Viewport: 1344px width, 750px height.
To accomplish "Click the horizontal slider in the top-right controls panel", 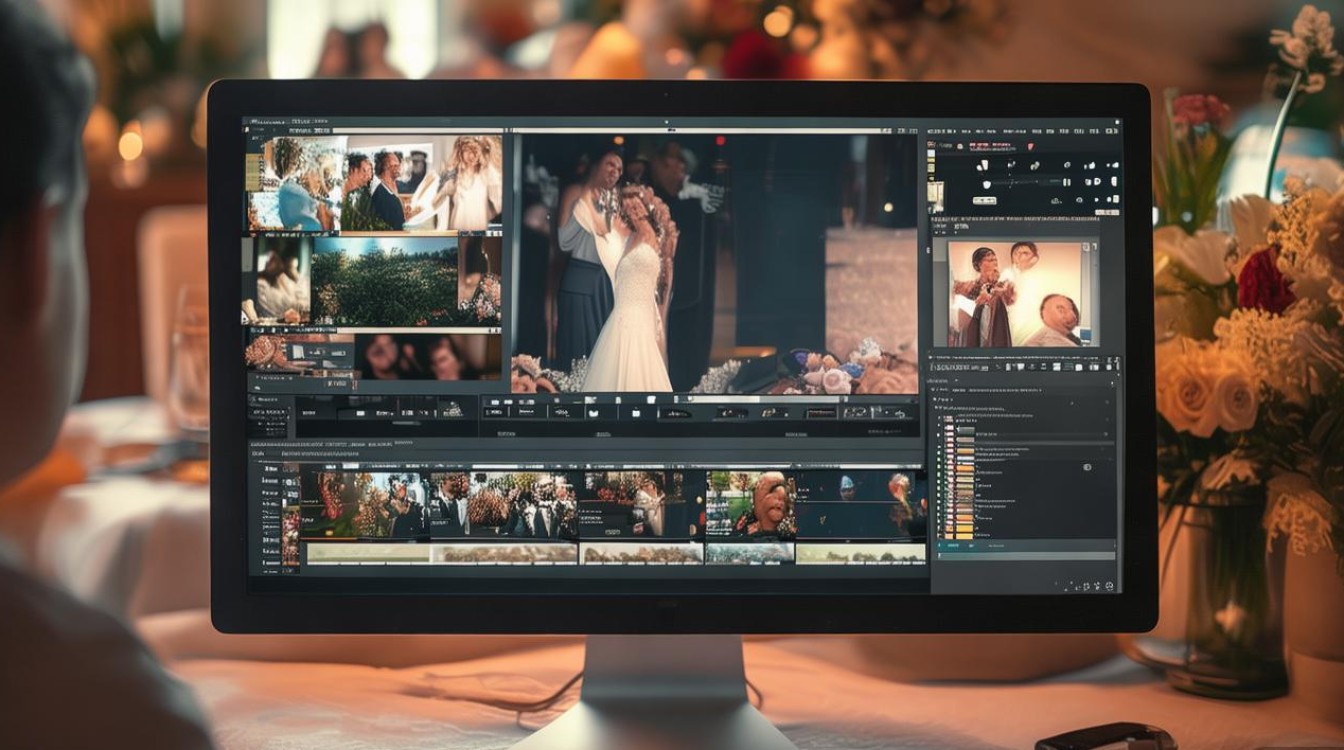I will pyautogui.click(x=1030, y=182).
